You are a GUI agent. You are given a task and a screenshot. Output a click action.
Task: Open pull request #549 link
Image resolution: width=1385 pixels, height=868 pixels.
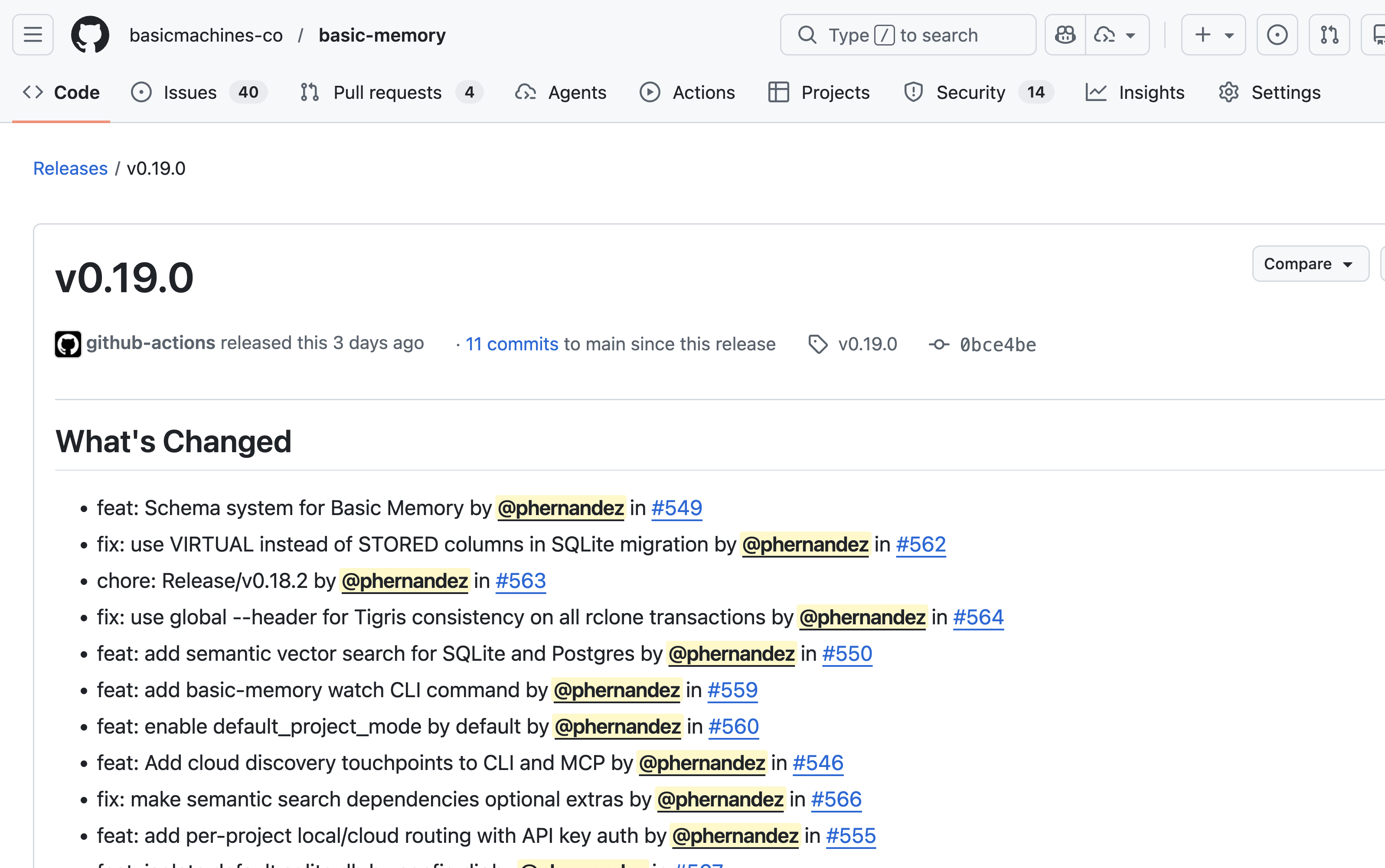coord(676,508)
